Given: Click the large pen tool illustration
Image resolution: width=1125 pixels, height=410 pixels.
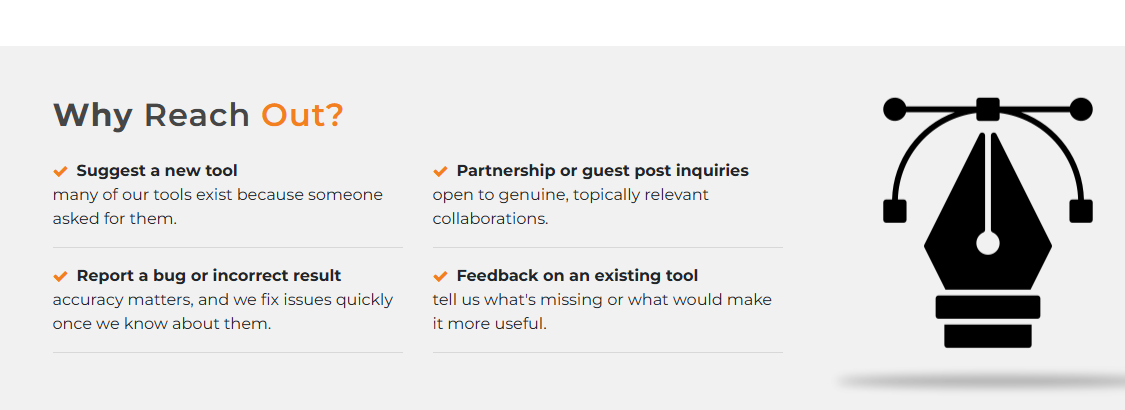Looking at the screenshot, I should 987,223.
